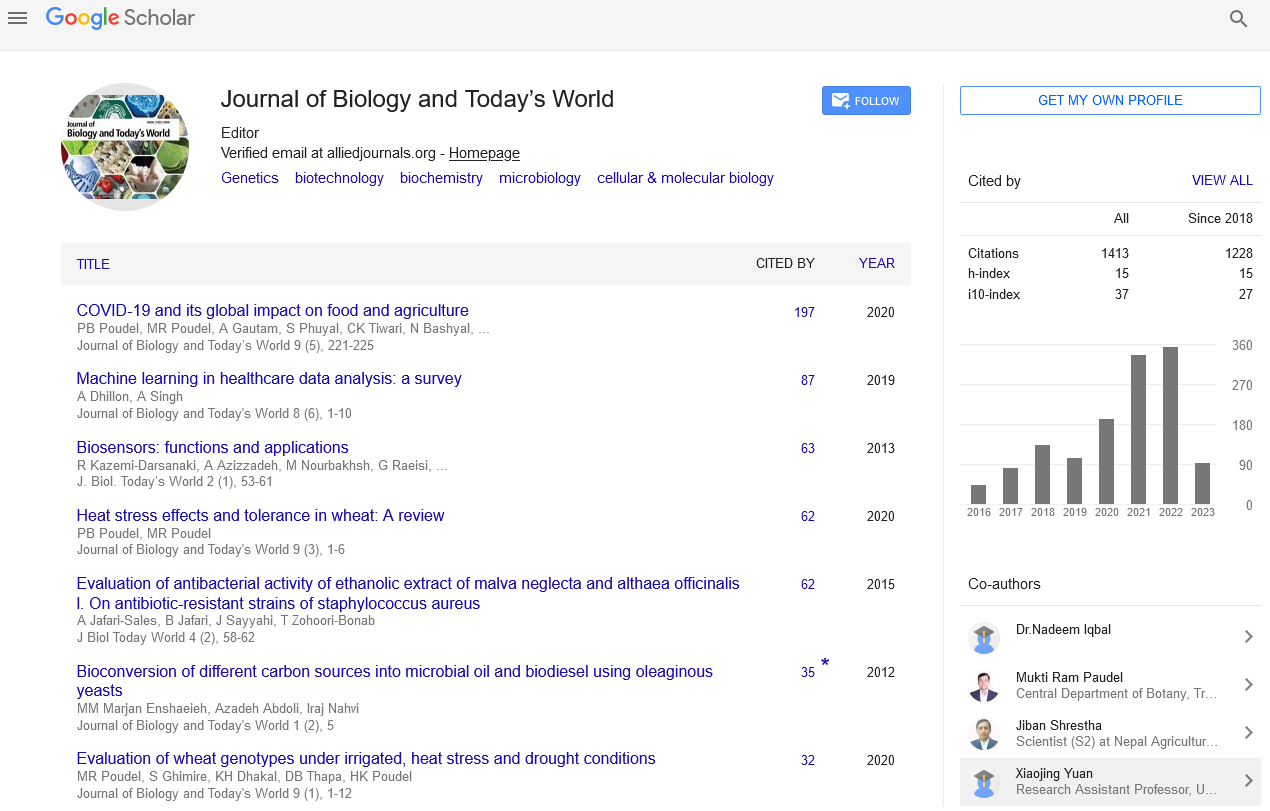
Task: Open VIEW ALL citations link
Action: 1221,181
